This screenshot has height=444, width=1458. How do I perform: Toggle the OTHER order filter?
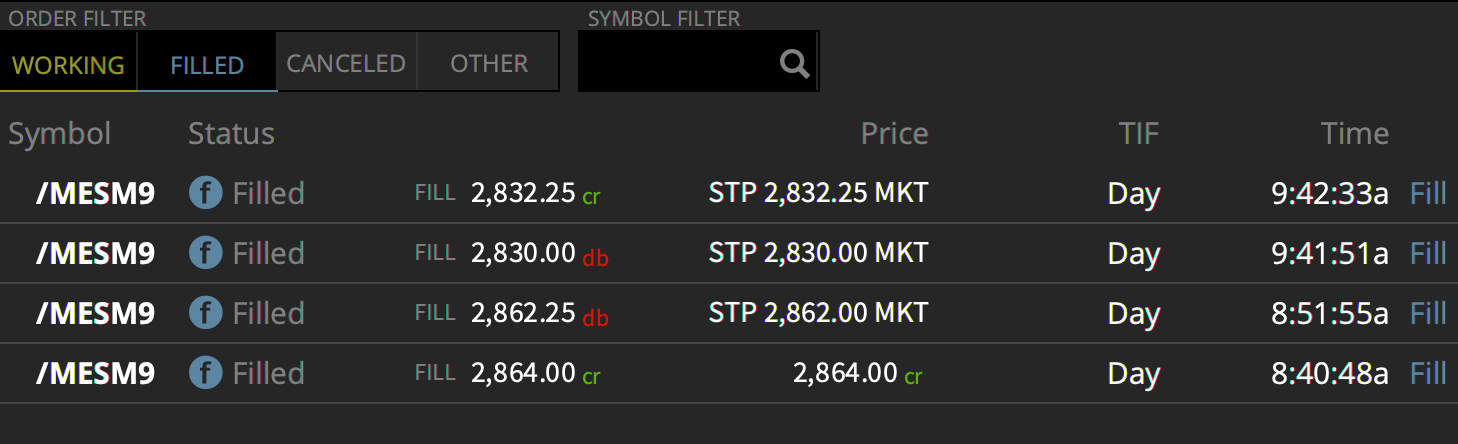pos(488,63)
